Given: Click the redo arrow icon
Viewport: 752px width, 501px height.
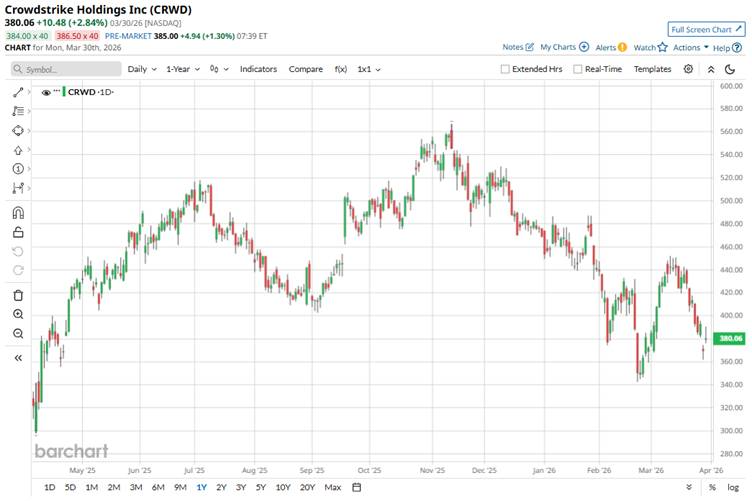Looking at the screenshot, I should tap(18, 270).
